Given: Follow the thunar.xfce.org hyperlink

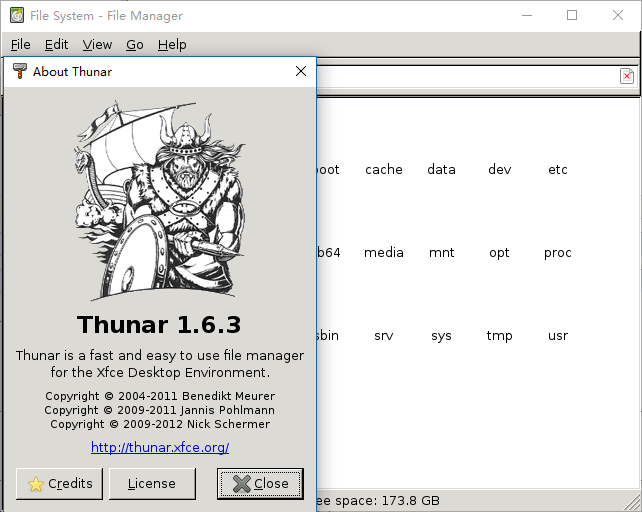Looking at the screenshot, I should [x=160, y=447].
